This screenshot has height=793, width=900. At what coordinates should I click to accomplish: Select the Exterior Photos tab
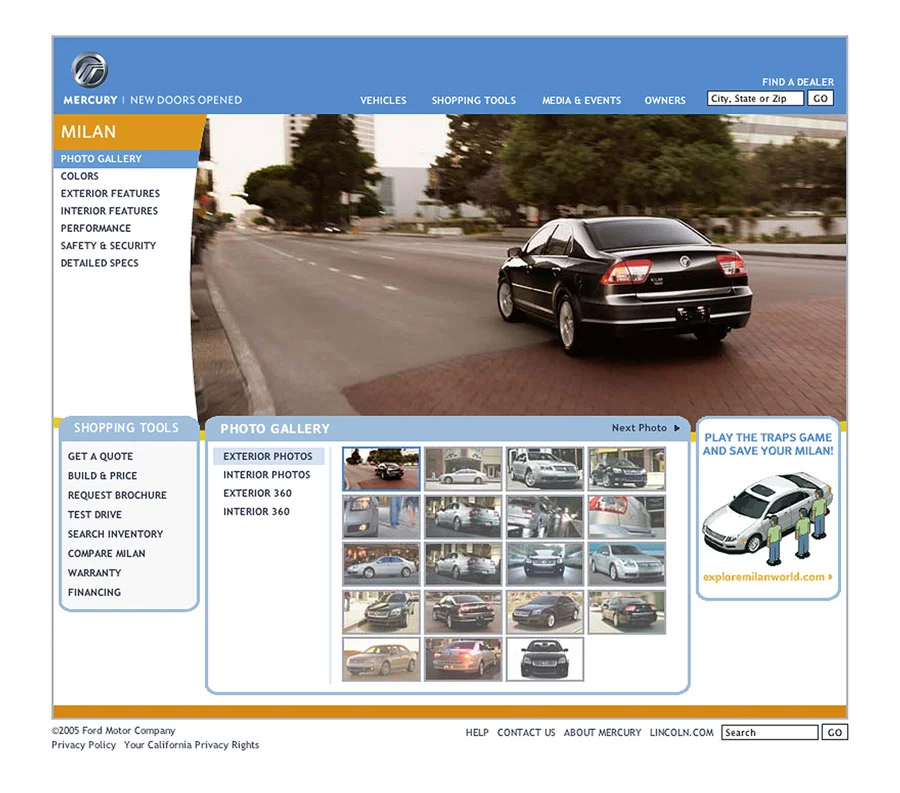[x=269, y=456]
